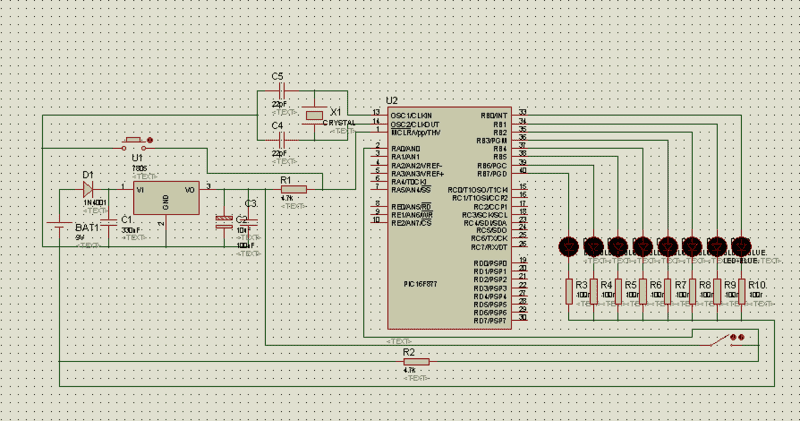Select the LED above resistor R9
This screenshot has height=421, width=800.
717,247
